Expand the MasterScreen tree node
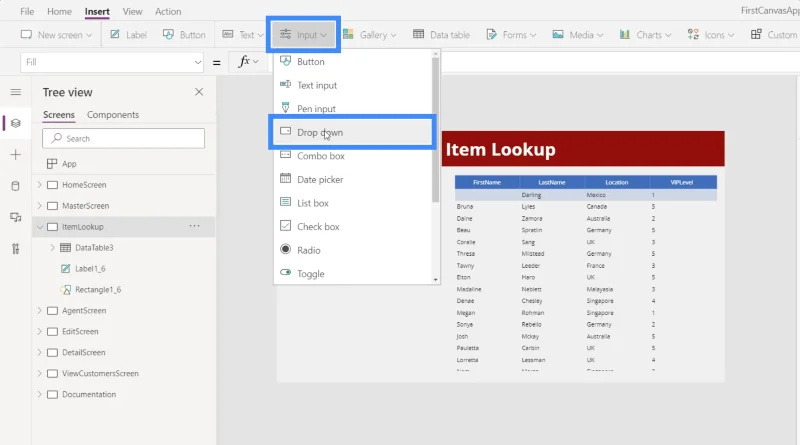 point(40,206)
